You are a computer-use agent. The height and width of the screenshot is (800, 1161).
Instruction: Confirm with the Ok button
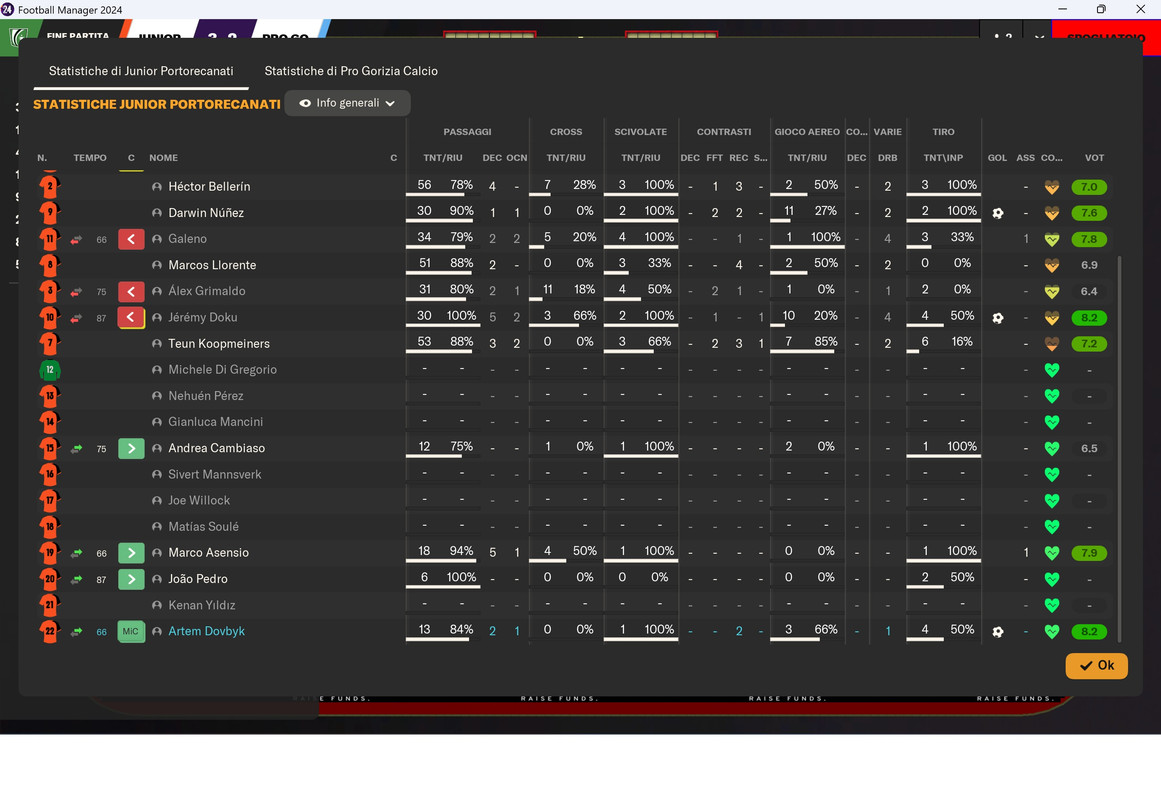tap(1096, 665)
